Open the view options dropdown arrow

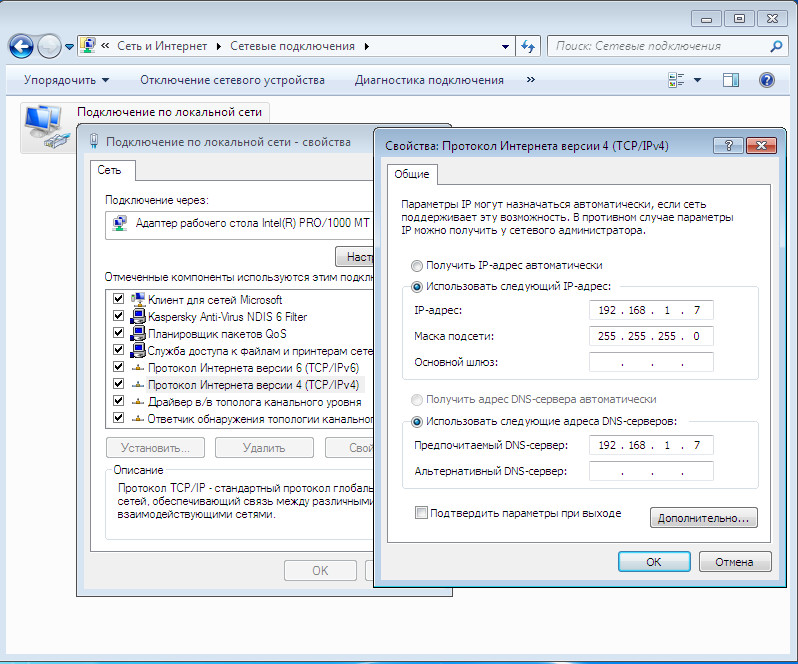pyautogui.click(x=697, y=80)
